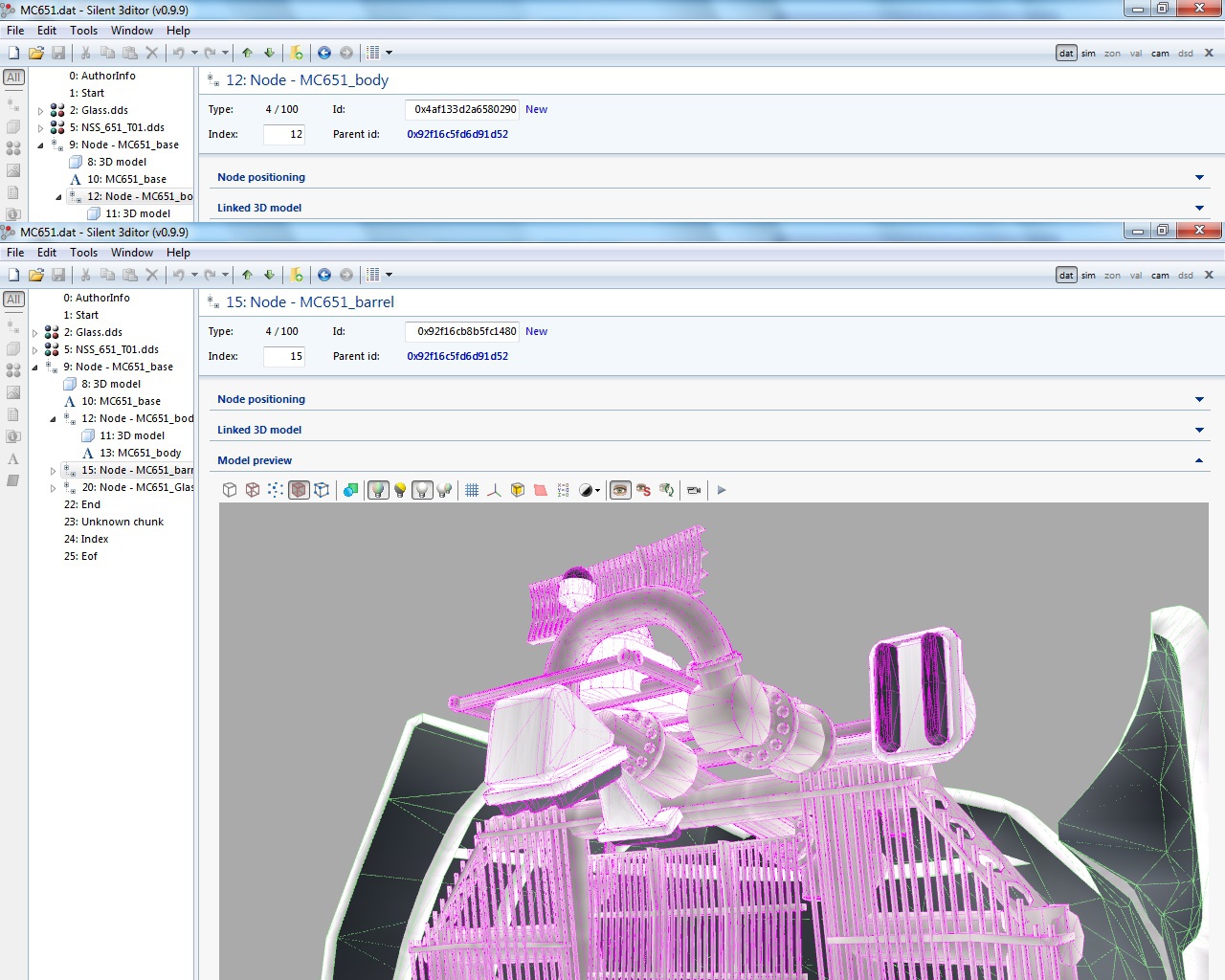
Task: Follow the Parent id link under MC651_barrel
Action: [x=457, y=356]
